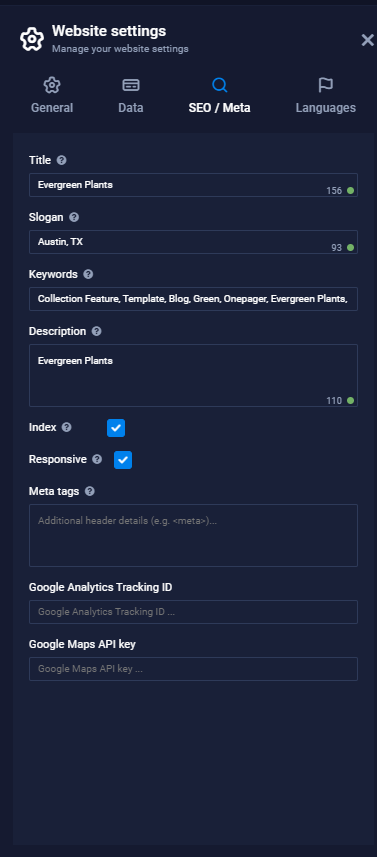The width and height of the screenshot is (377, 857).
Task: Click the help icon beside Responsive
Action: [x=97, y=459]
